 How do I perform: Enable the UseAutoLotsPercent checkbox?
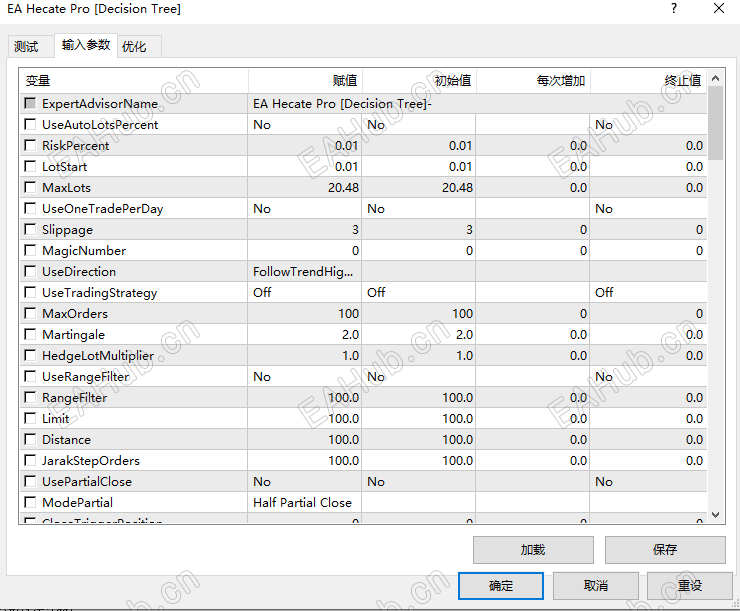pos(30,125)
